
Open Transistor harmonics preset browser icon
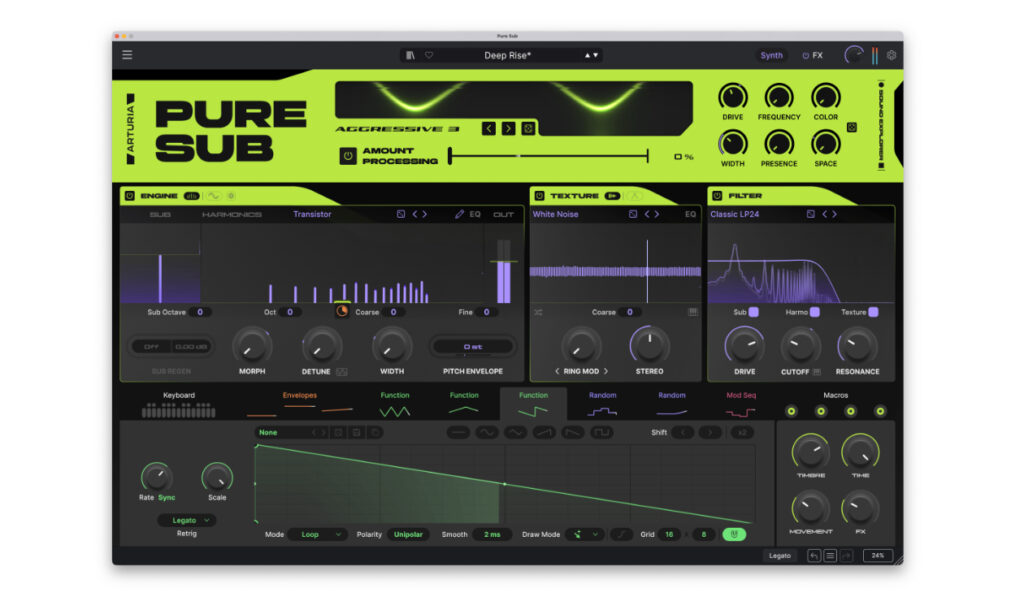click(x=401, y=214)
